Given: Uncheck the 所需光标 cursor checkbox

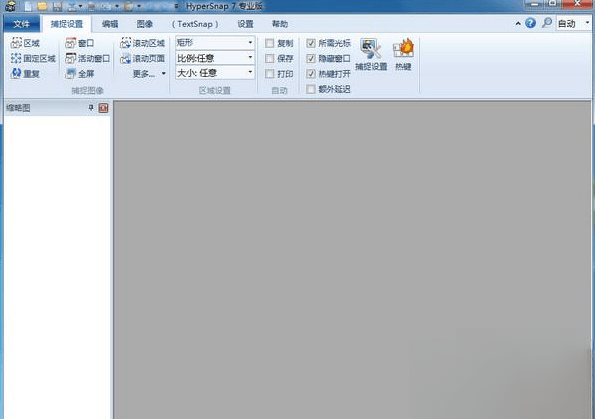Looking at the screenshot, I should coord(311,43).
